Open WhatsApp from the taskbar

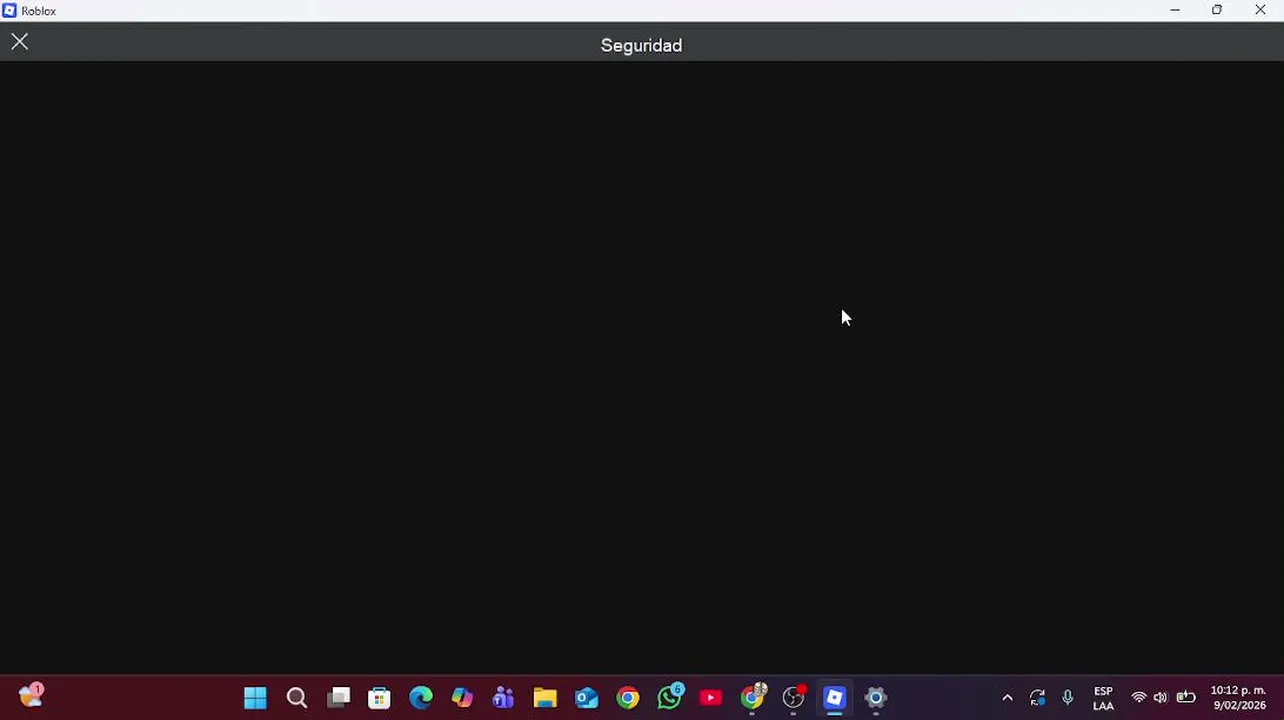(x=670, y=697)
